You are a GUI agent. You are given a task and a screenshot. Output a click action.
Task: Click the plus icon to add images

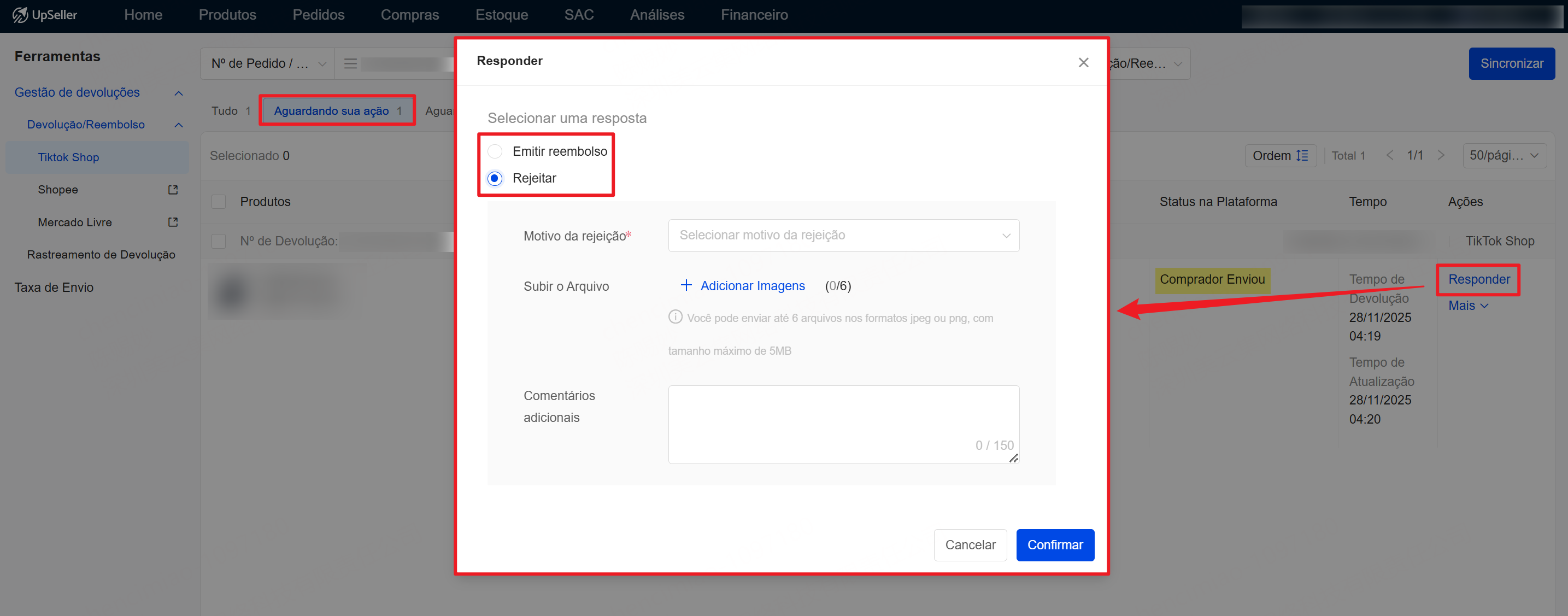(686, 285)
